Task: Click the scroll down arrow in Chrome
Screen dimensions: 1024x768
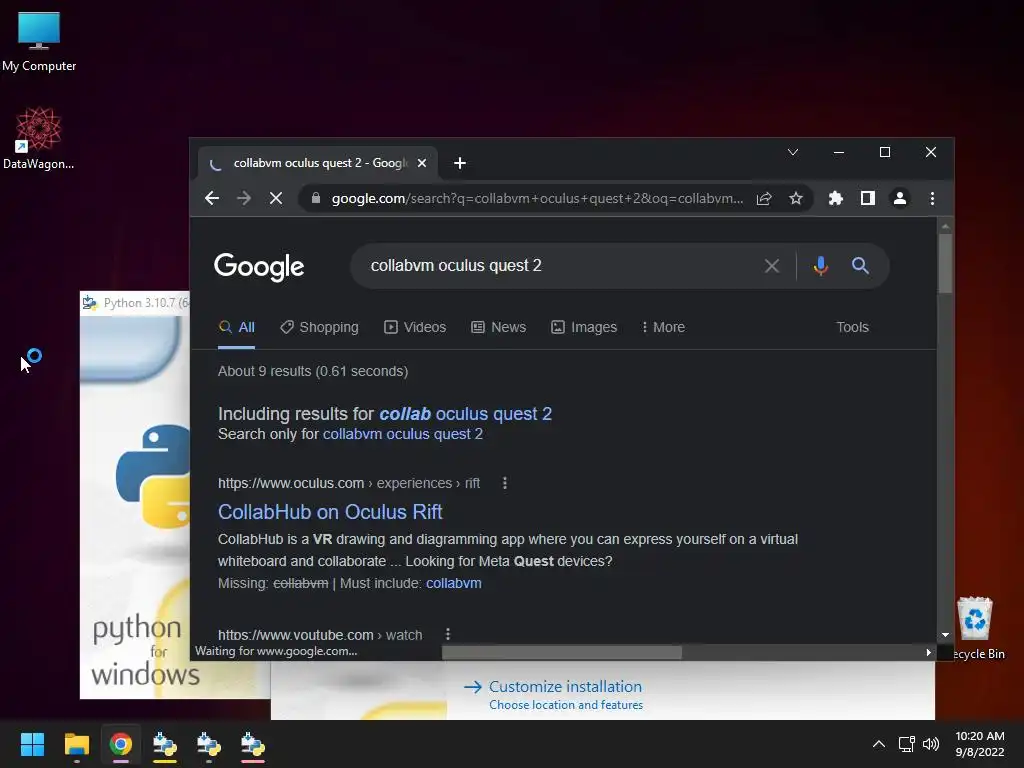Action: pos(945,635)
